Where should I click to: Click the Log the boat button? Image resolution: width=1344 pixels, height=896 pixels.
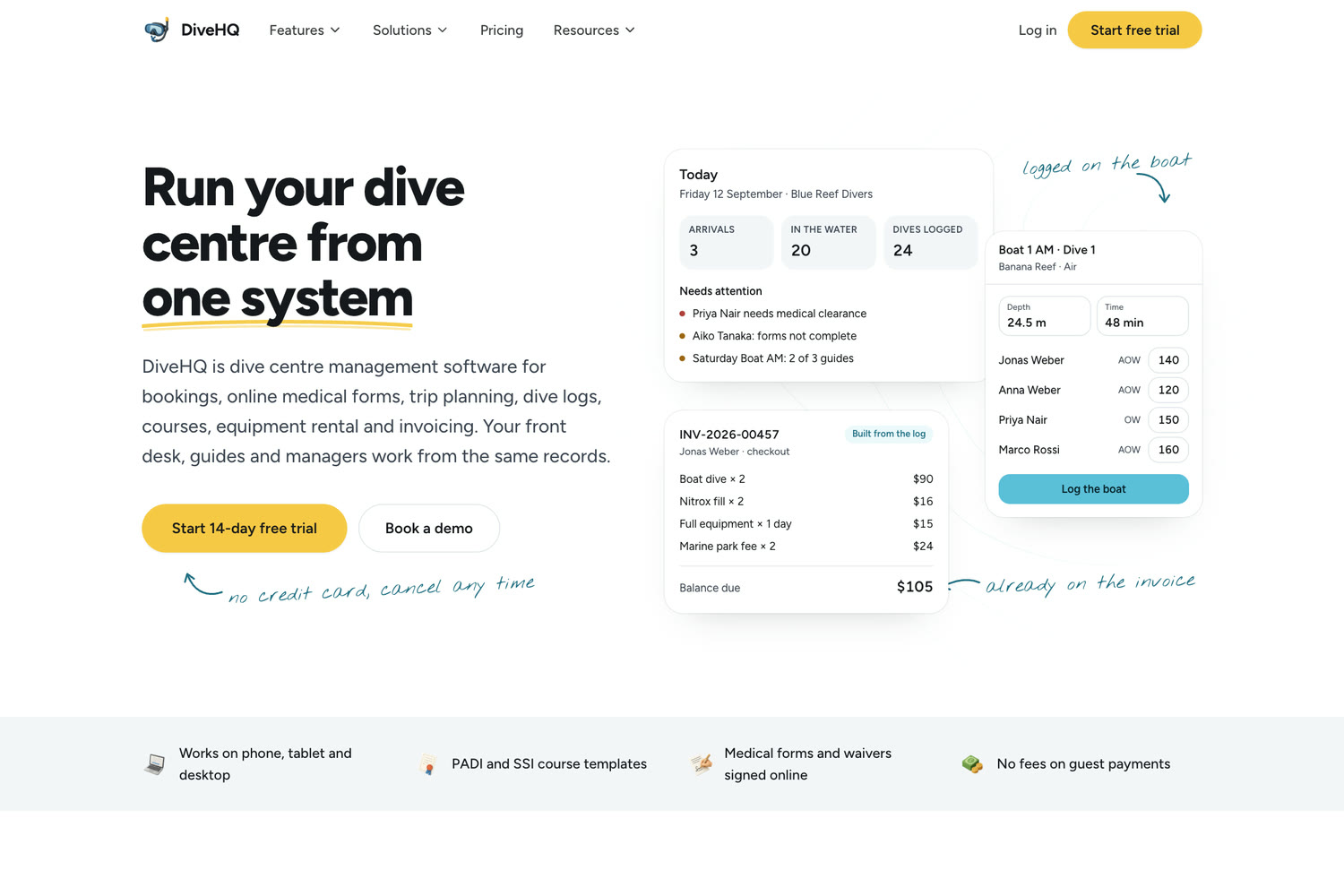click(1093, 489)
